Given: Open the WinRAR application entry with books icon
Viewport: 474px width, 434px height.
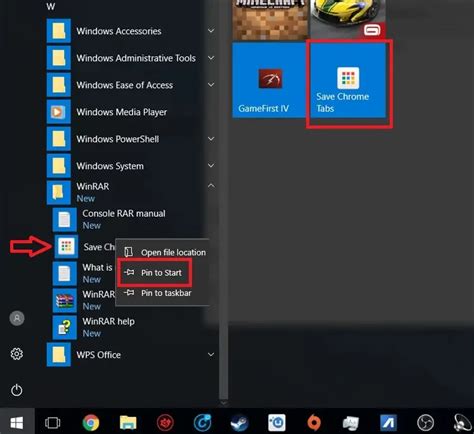Looking at the screenshot, I should coord(84,300).
